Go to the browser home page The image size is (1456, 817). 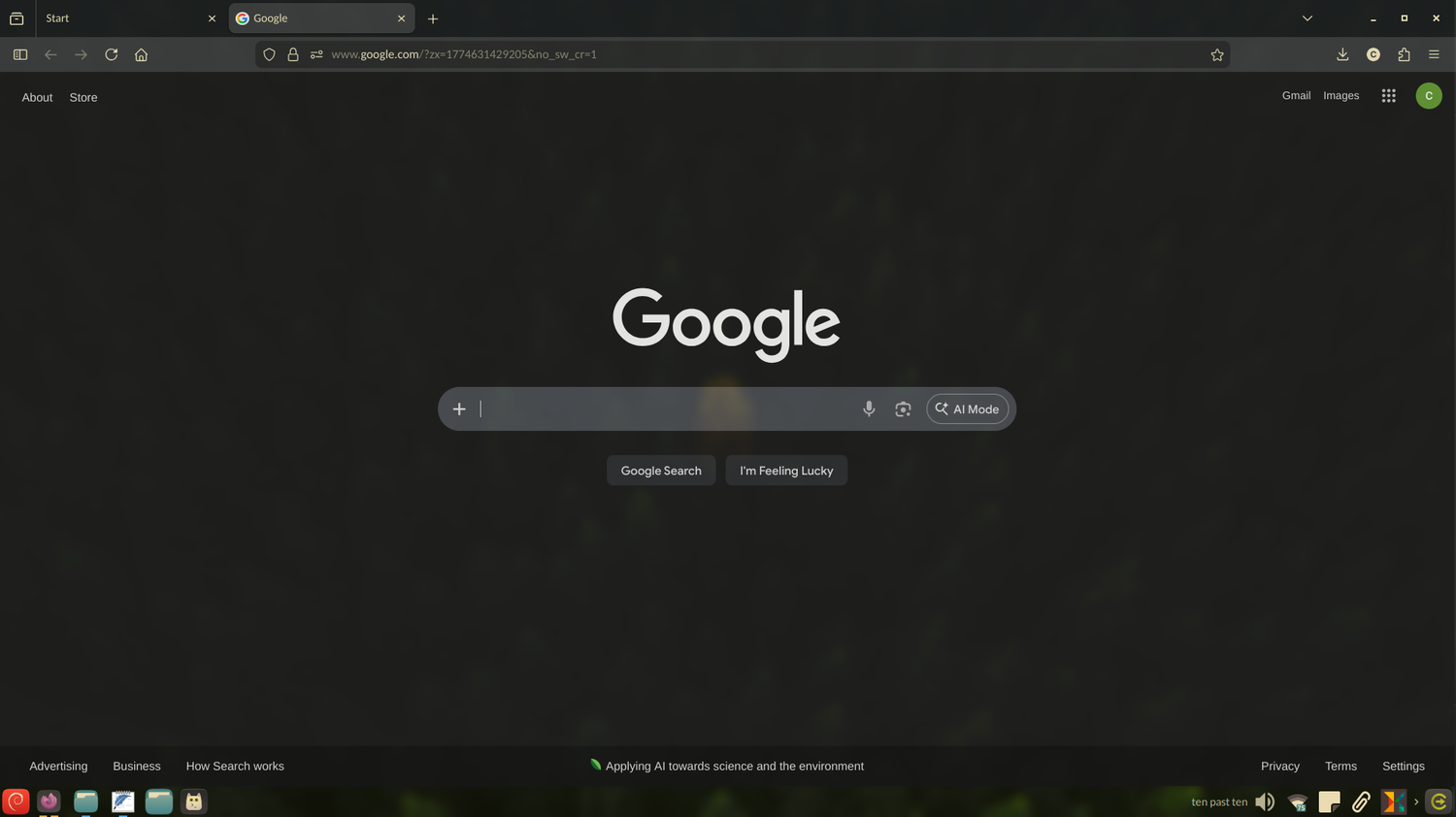142,55
